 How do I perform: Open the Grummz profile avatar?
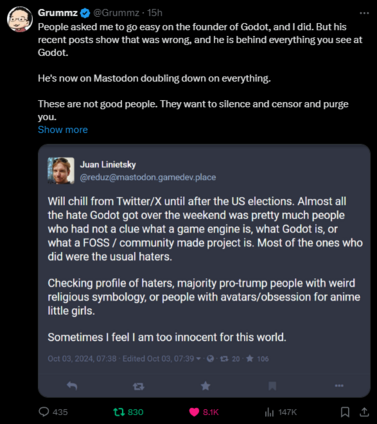coord(20,19)
